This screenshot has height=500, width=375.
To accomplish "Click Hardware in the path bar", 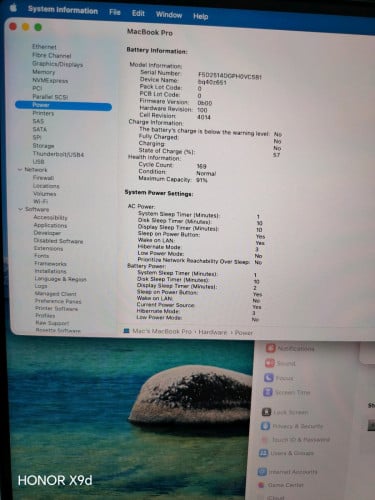I will click(213, 332).
